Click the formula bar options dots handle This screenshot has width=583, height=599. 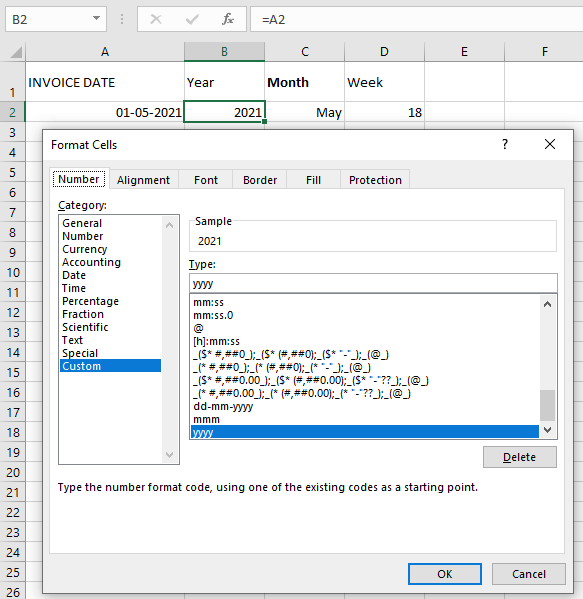(x=122, y=19)
